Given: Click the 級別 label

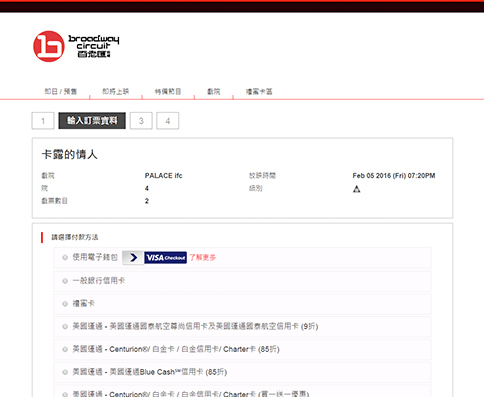Looking at the screenshot, I should pyautogui.click(x=256, y=188).
